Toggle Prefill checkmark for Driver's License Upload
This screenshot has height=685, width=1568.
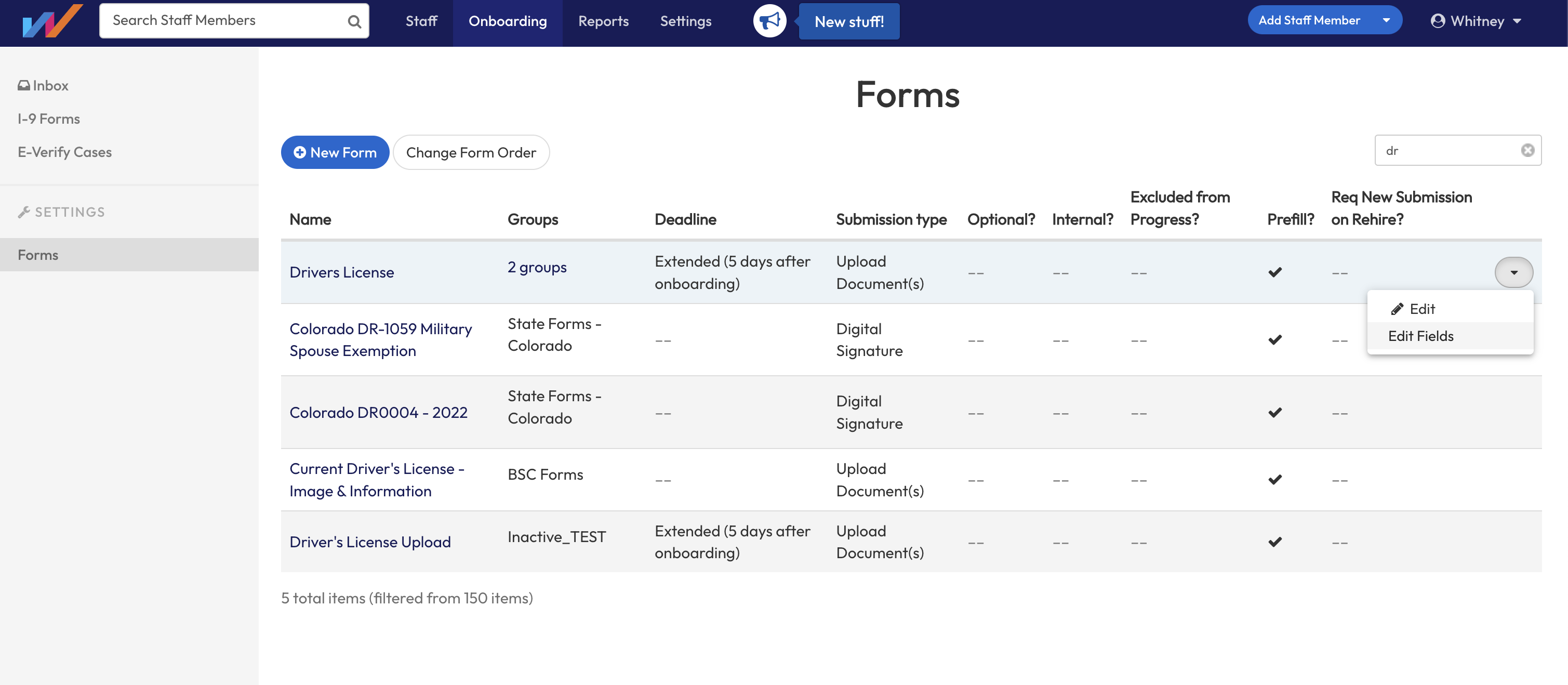(x=1276, y=542)
